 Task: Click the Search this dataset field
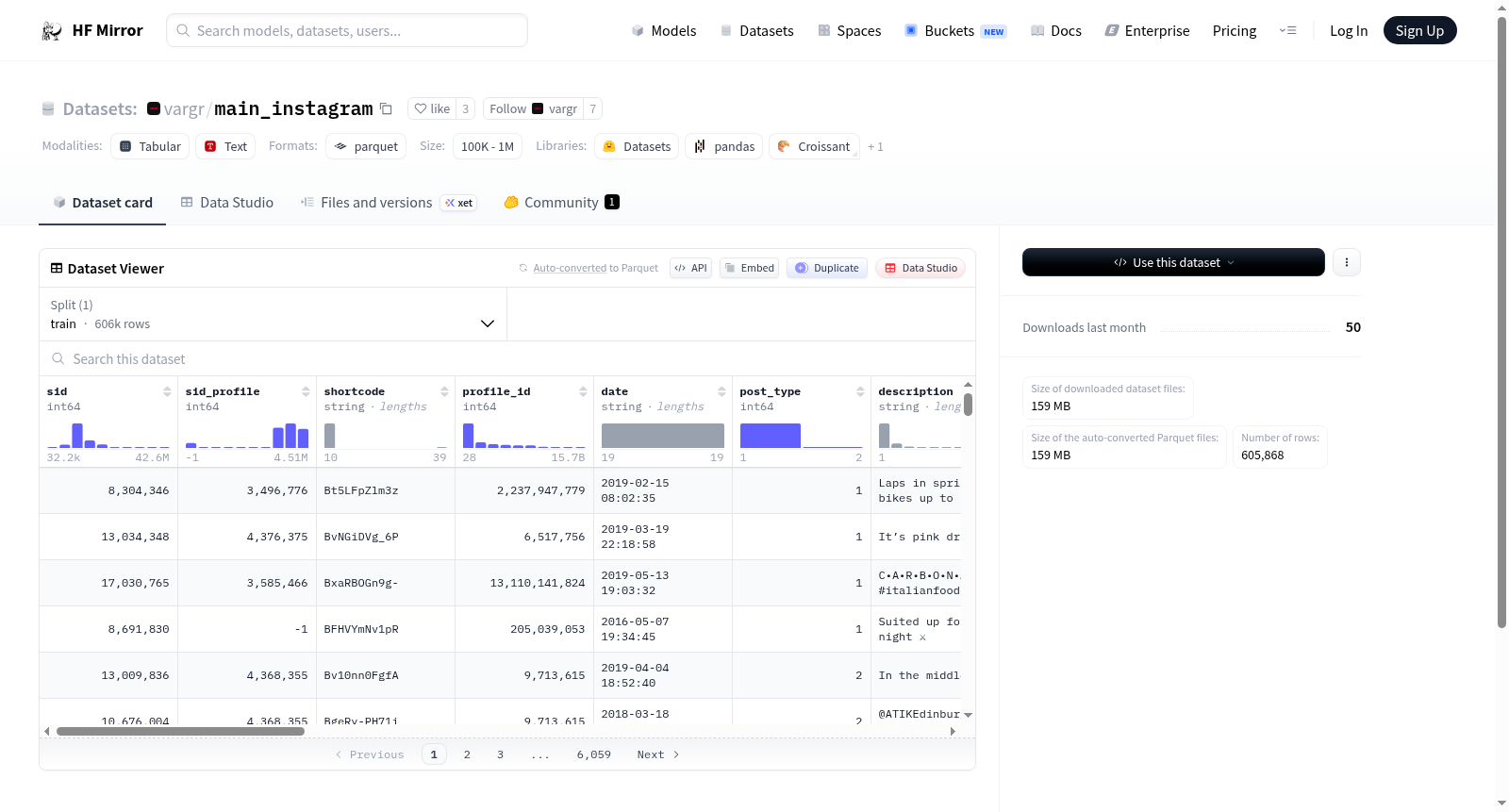coord(507,358)
